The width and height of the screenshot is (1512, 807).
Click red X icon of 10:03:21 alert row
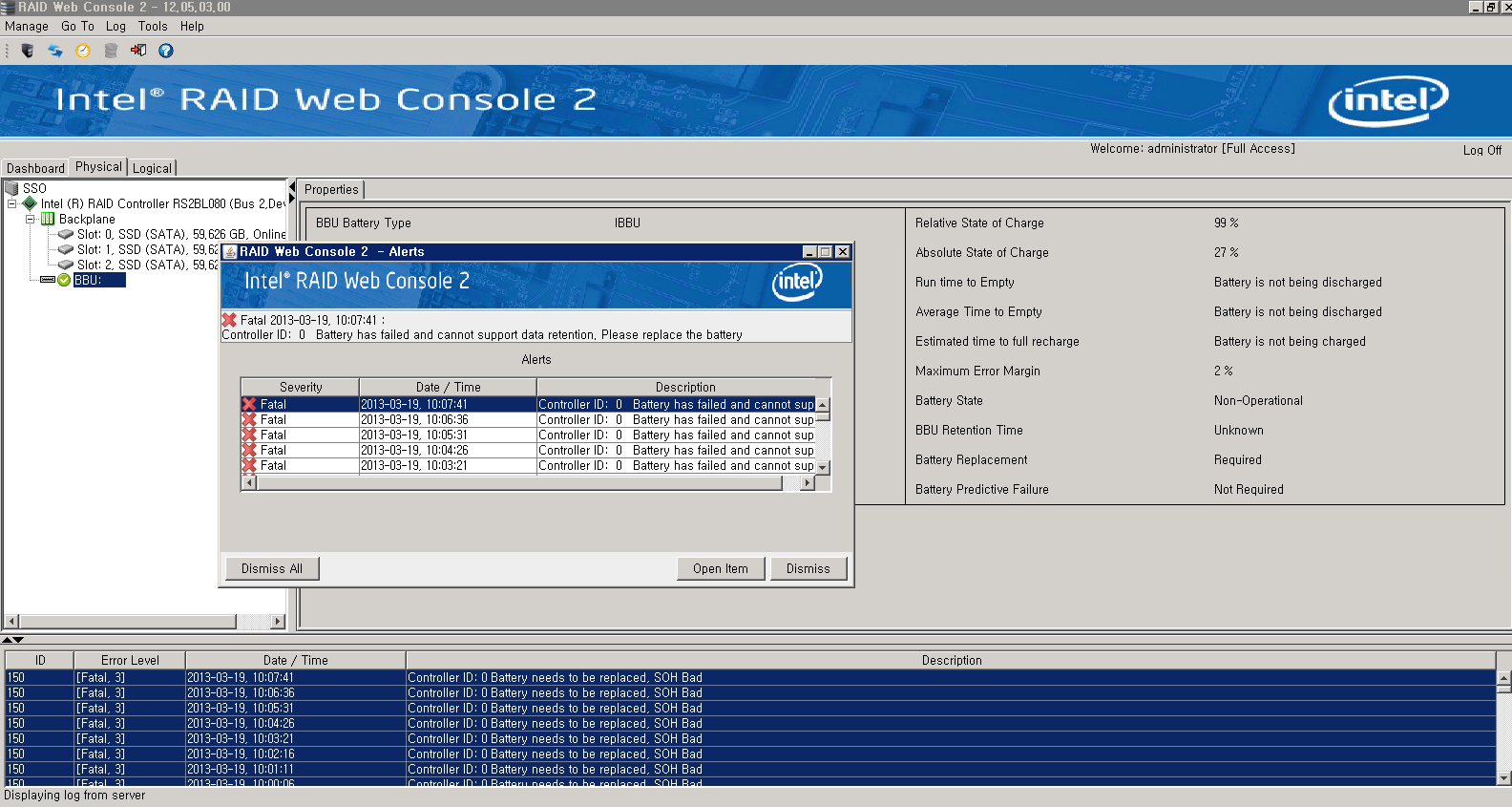(x=249, y=465)
